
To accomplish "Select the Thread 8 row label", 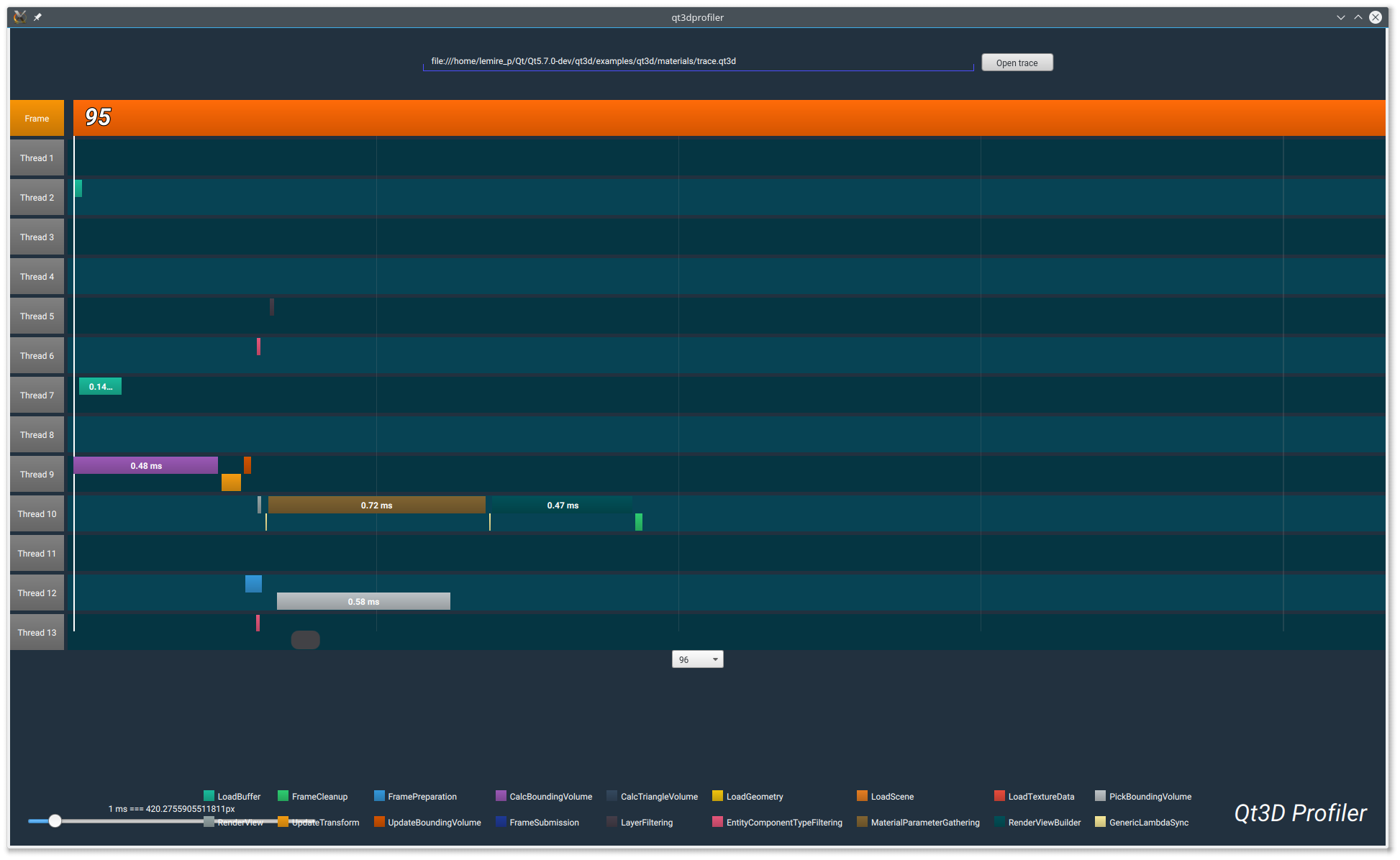I will 37,435.
